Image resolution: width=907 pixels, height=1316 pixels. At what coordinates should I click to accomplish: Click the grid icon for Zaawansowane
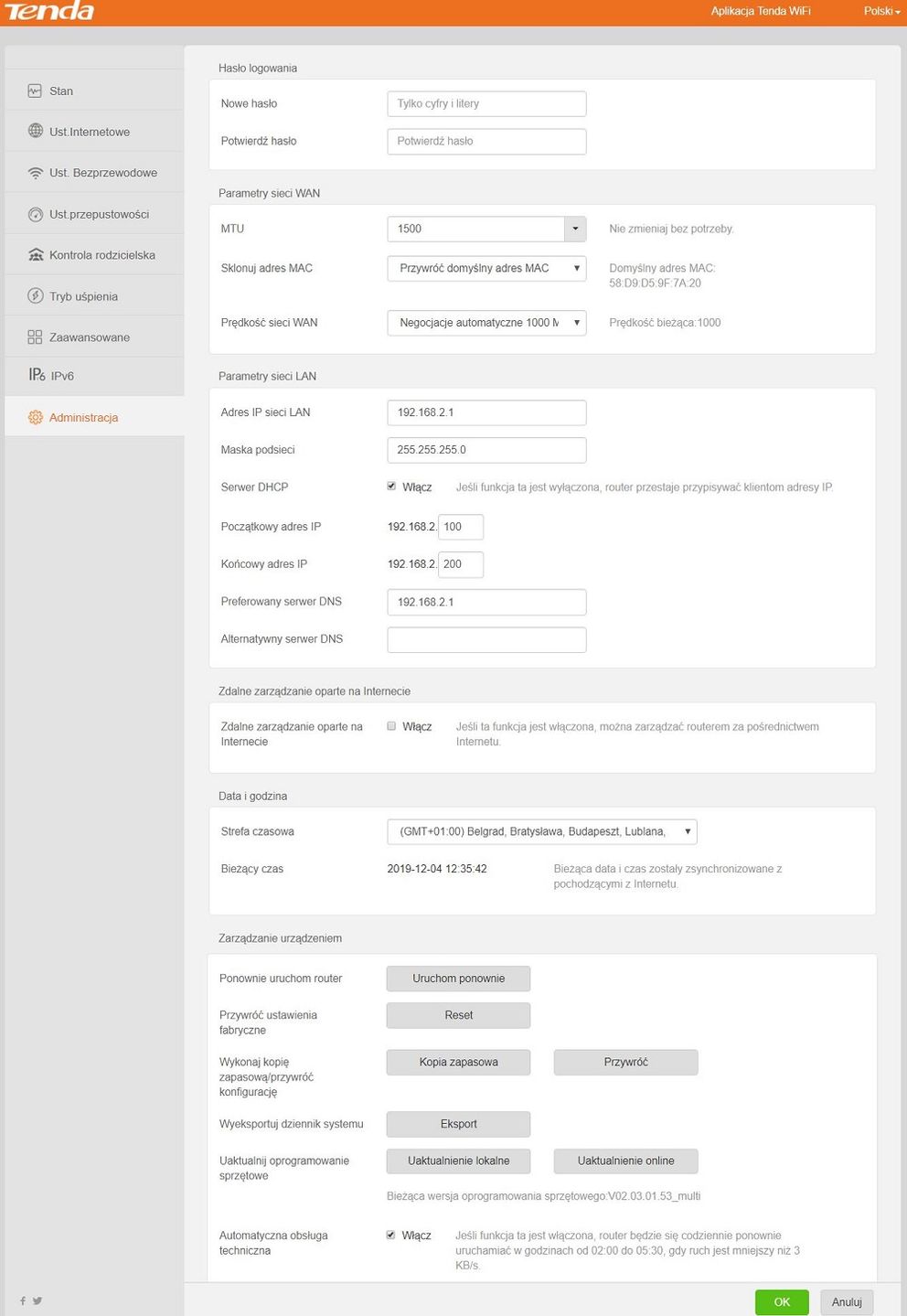[35, 337]
